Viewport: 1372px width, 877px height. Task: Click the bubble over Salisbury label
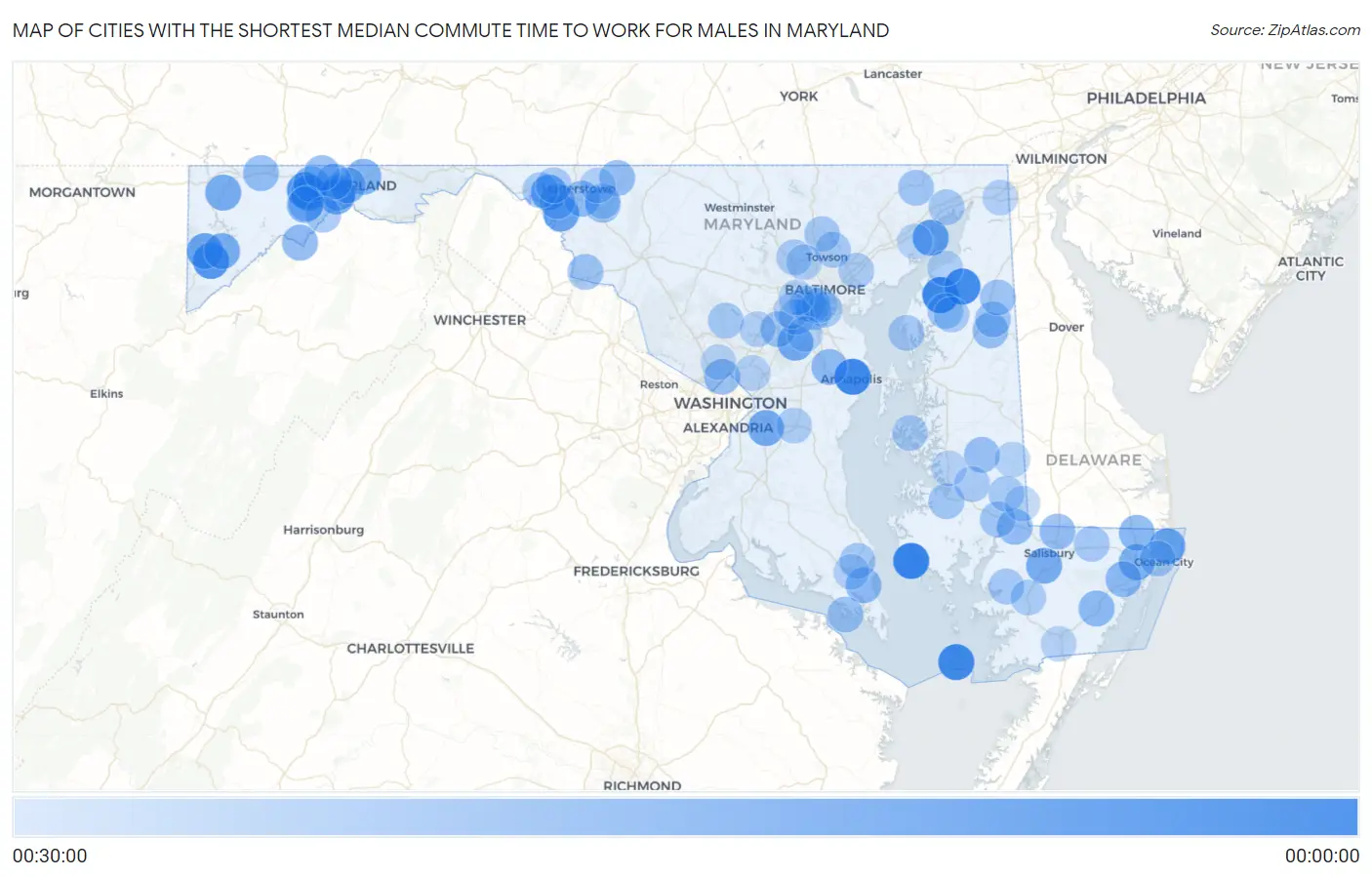[x=1044, y=565]
